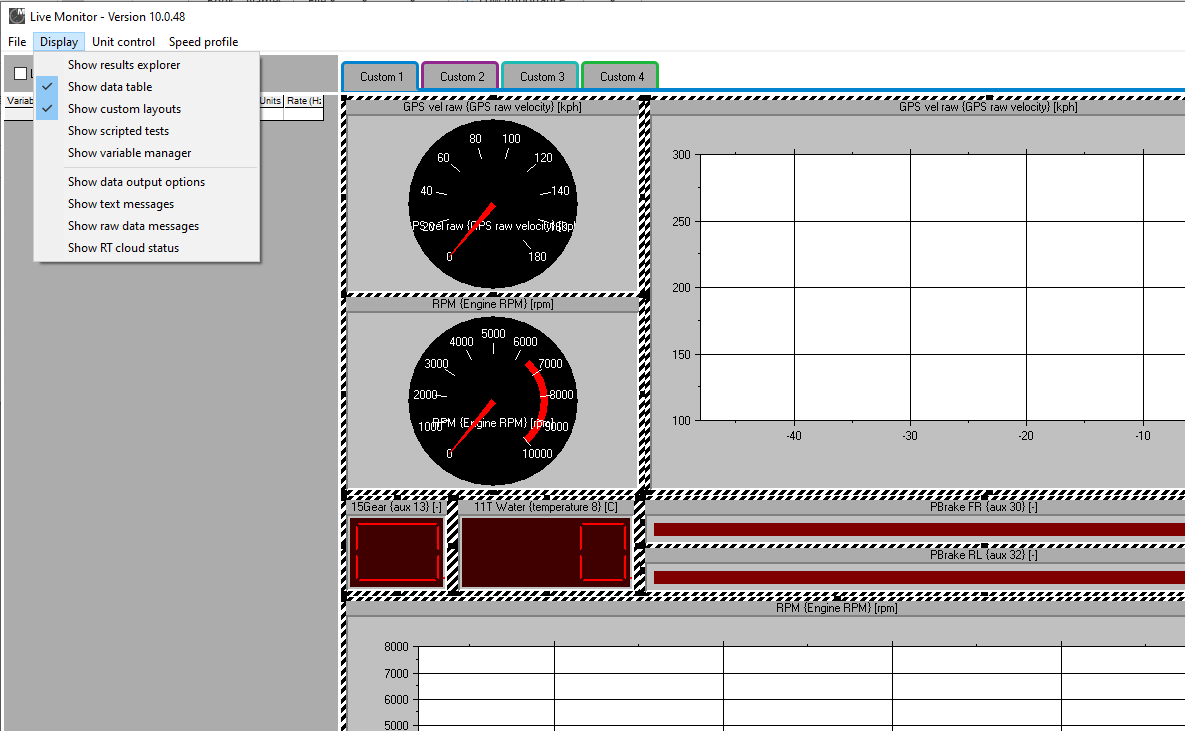Click the GPS raw velocity dial gauge

coord(492,200)
